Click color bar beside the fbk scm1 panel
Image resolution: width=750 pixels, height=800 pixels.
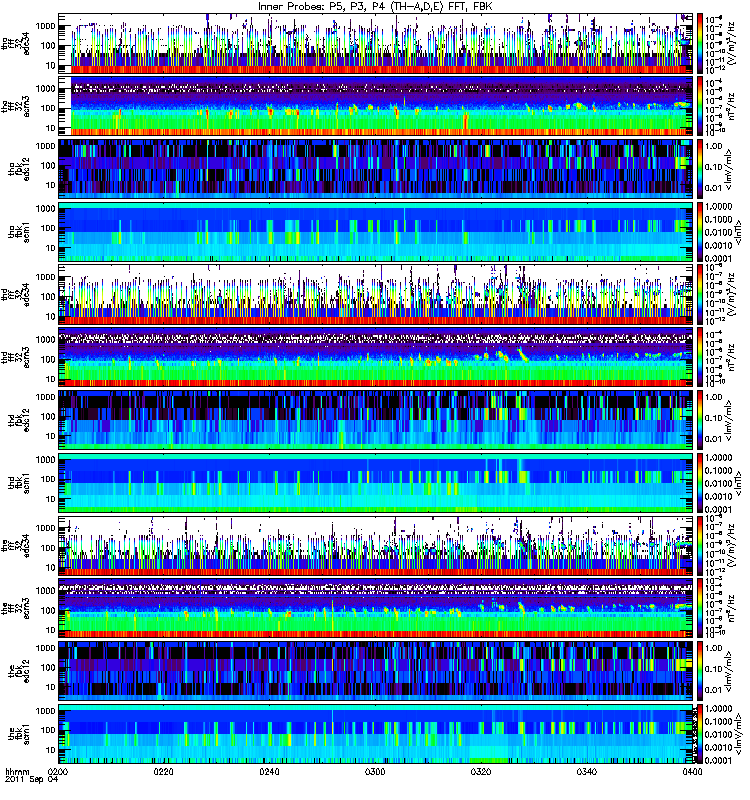click(700, 734)
